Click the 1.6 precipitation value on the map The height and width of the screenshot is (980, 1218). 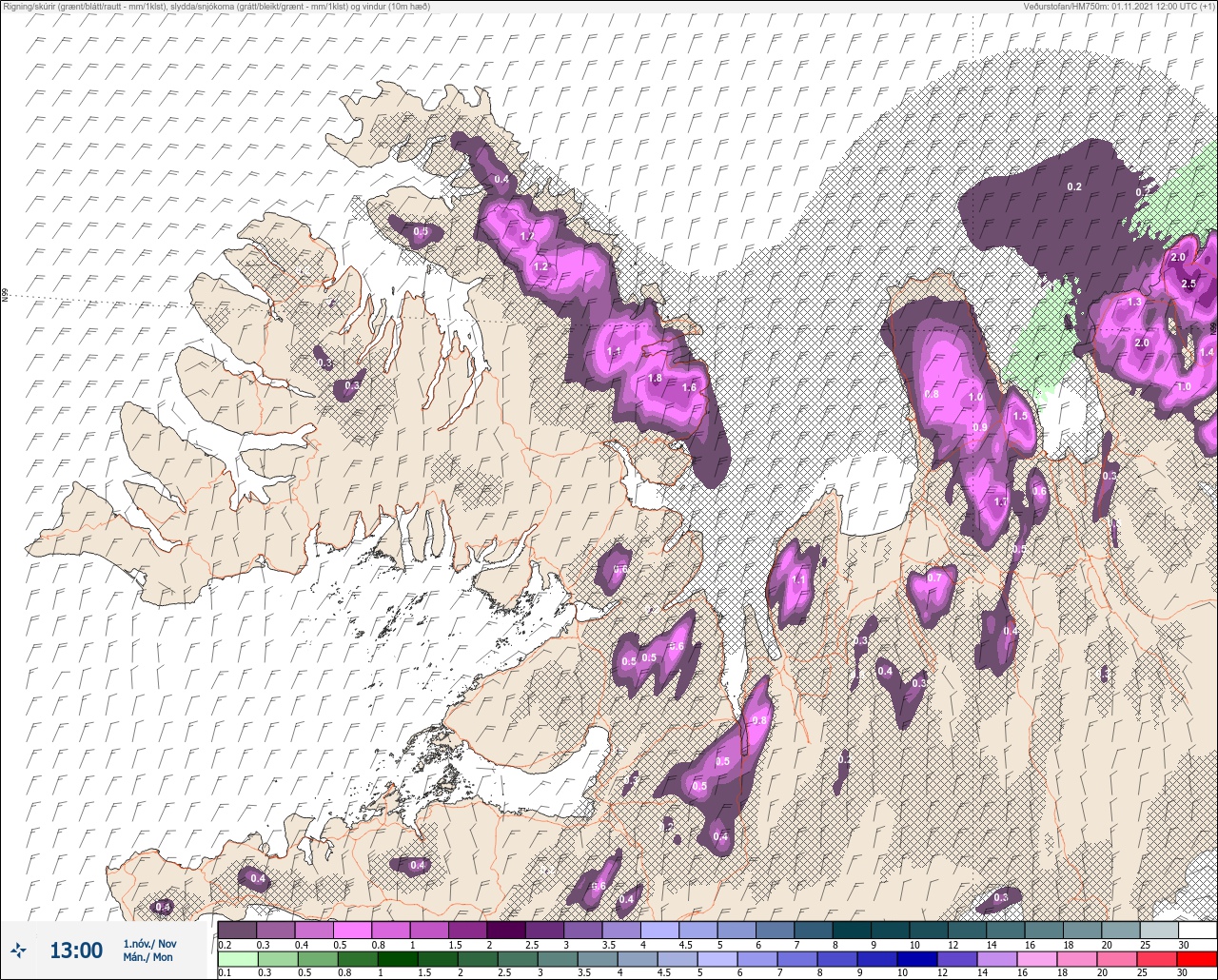point(690,387)
